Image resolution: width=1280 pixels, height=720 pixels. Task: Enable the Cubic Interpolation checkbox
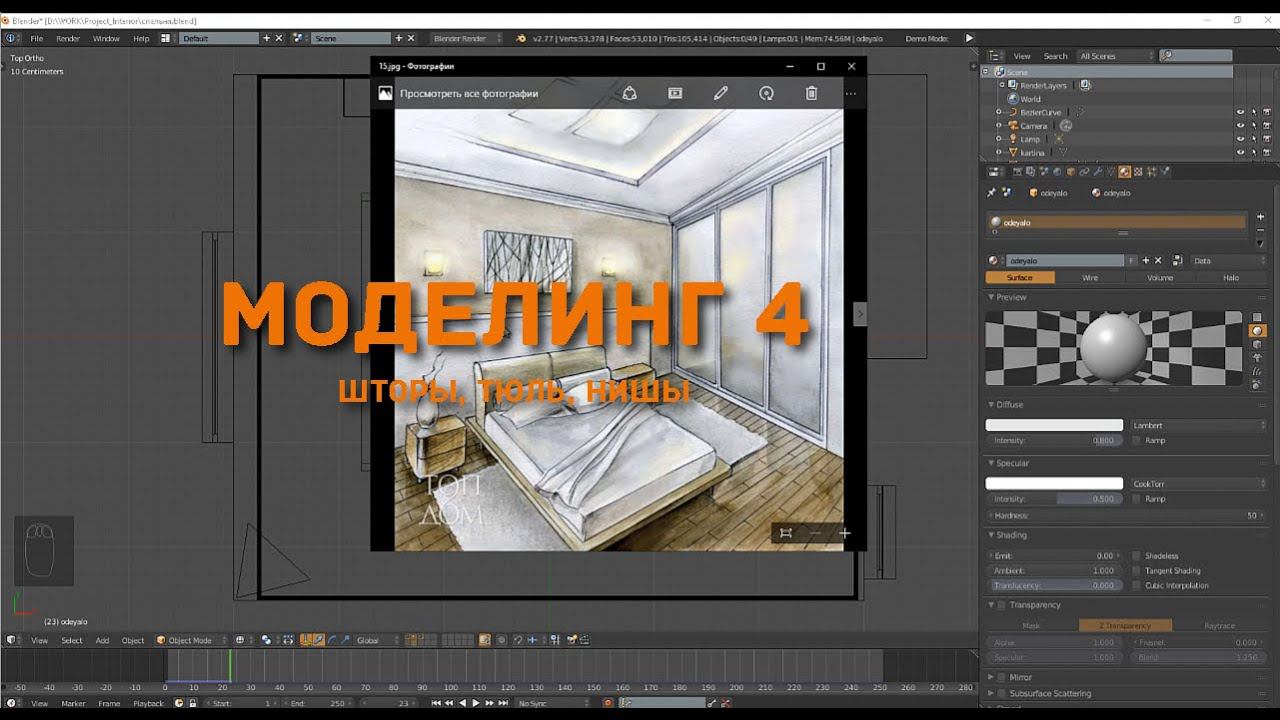[x=1137, y=586]
